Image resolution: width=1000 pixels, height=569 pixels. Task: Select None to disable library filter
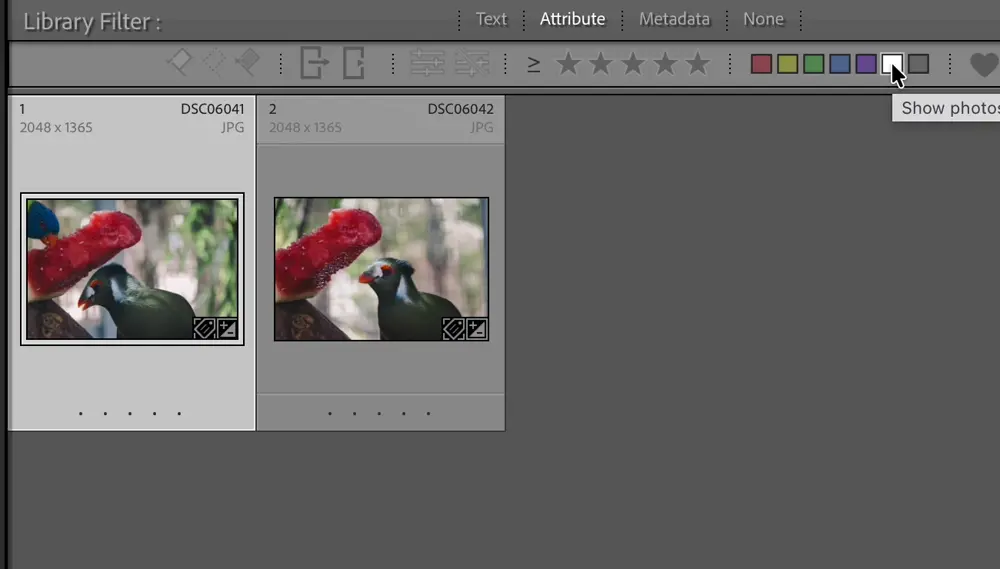[763, 19]
